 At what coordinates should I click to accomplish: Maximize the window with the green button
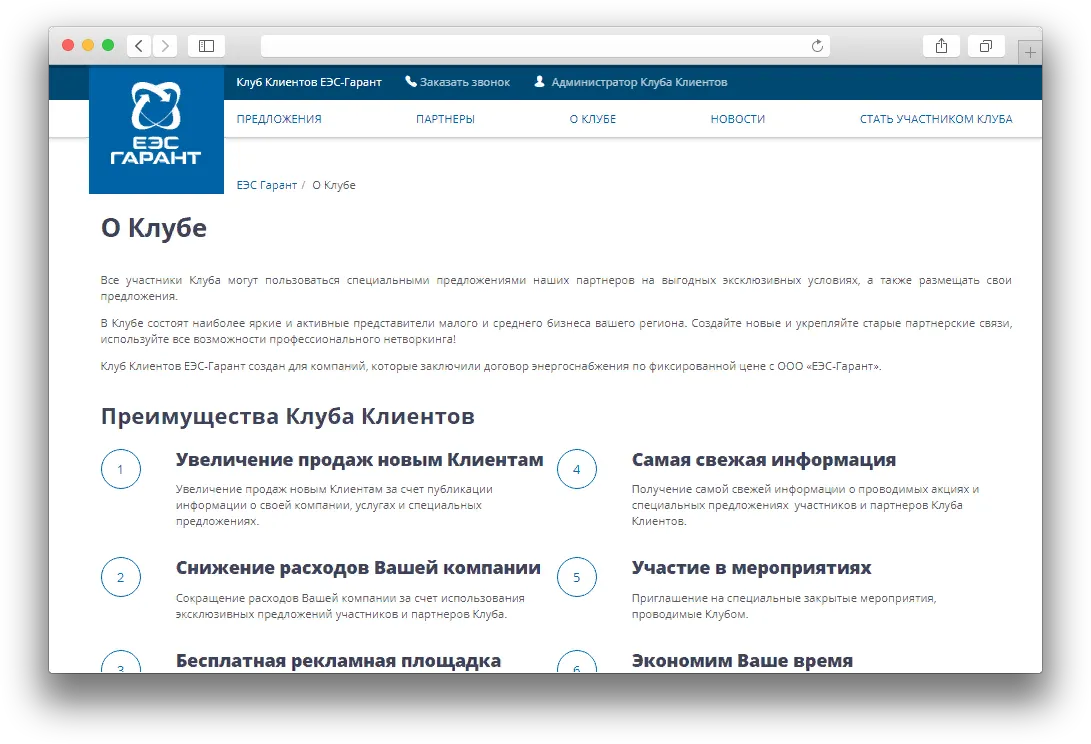(108, 45)
